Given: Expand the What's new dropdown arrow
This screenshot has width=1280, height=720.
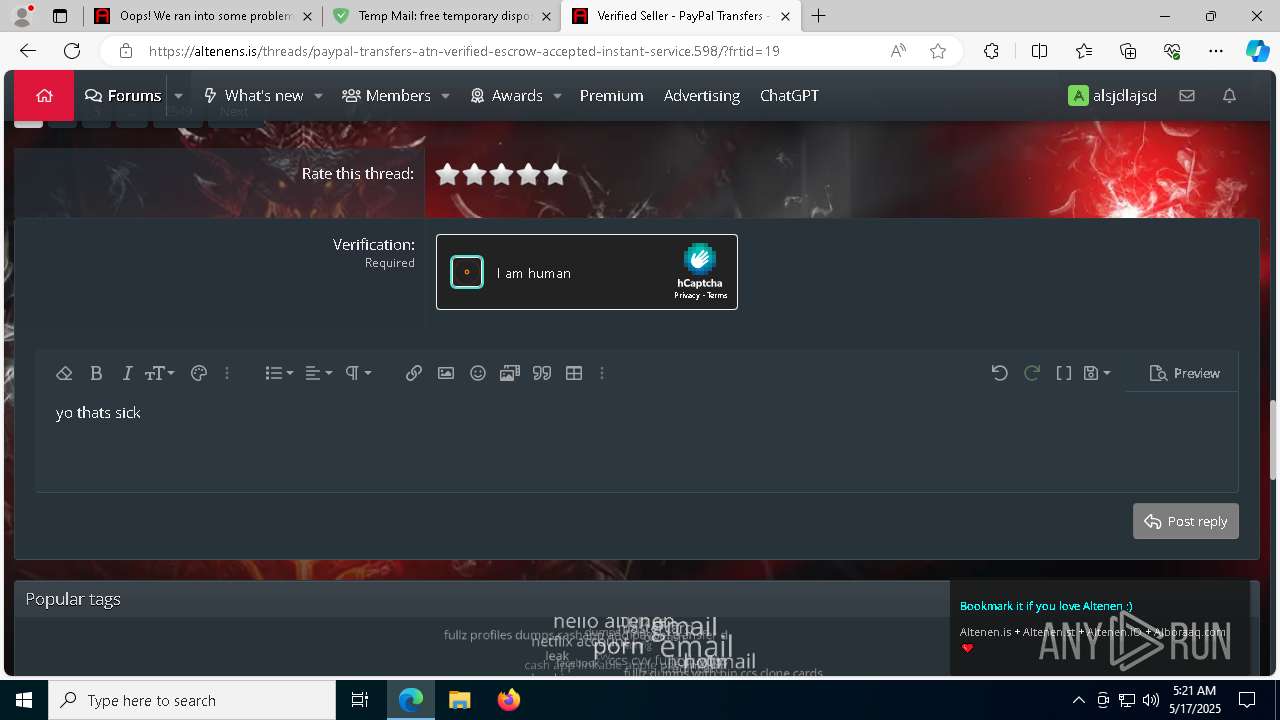Looking at the screenshot, I should (x=318, y=96).
